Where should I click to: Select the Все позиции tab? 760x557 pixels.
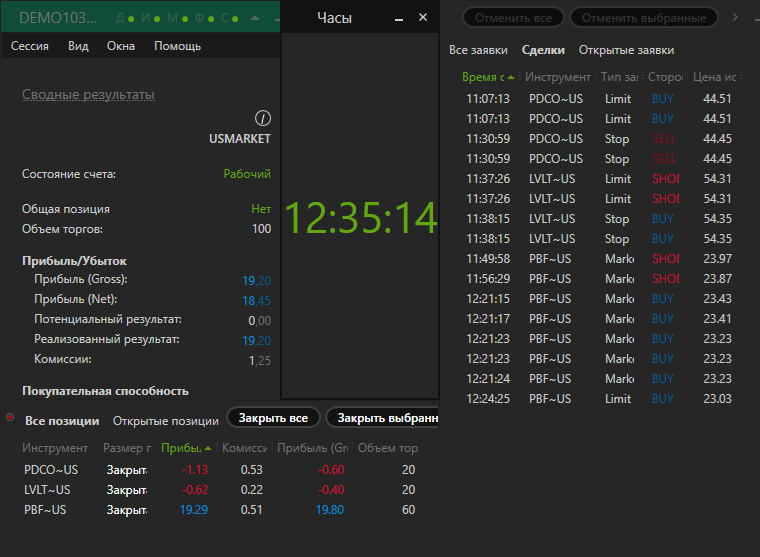pyautogui.click(x=62, y=421)
